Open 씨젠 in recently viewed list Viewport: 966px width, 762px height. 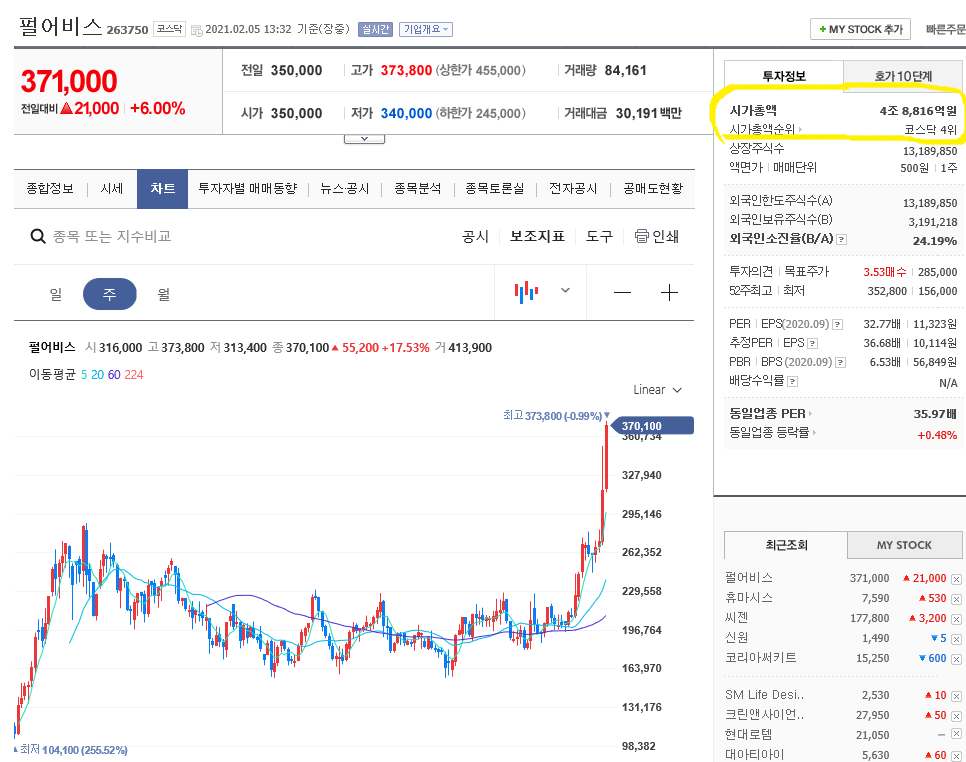pos(735,618)
